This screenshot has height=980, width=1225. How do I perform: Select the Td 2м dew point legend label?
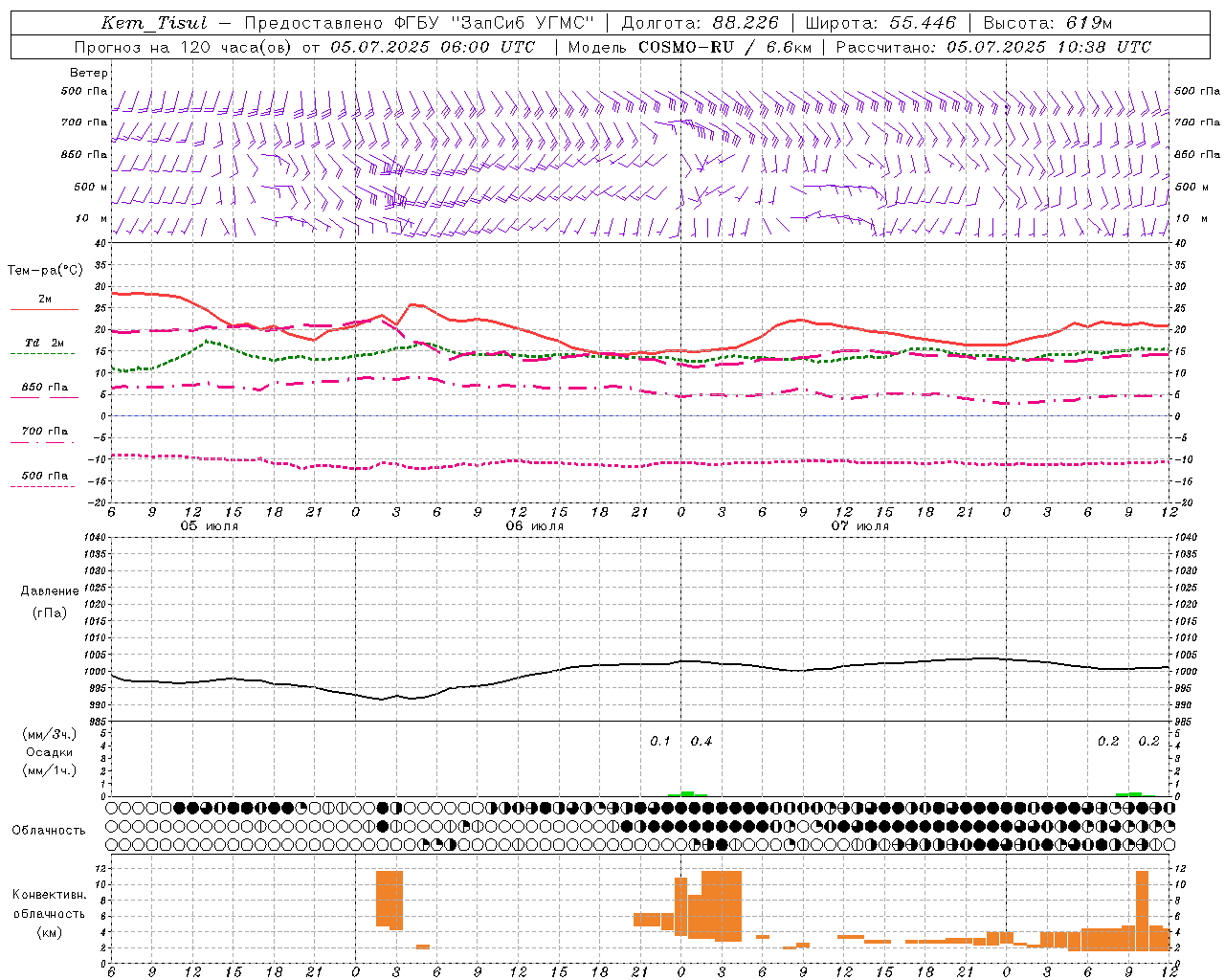tap(45, 343)
